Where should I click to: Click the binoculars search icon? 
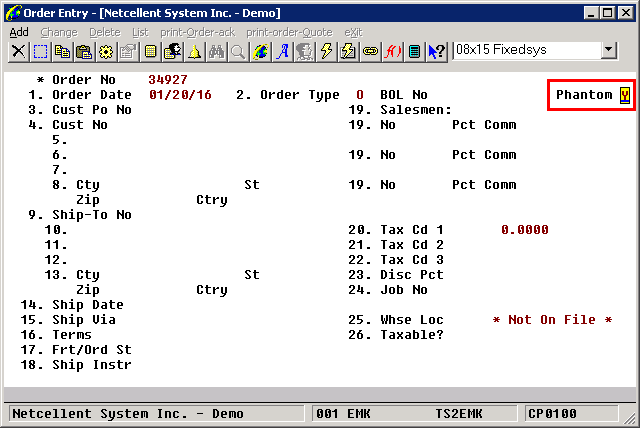[216, 52]
